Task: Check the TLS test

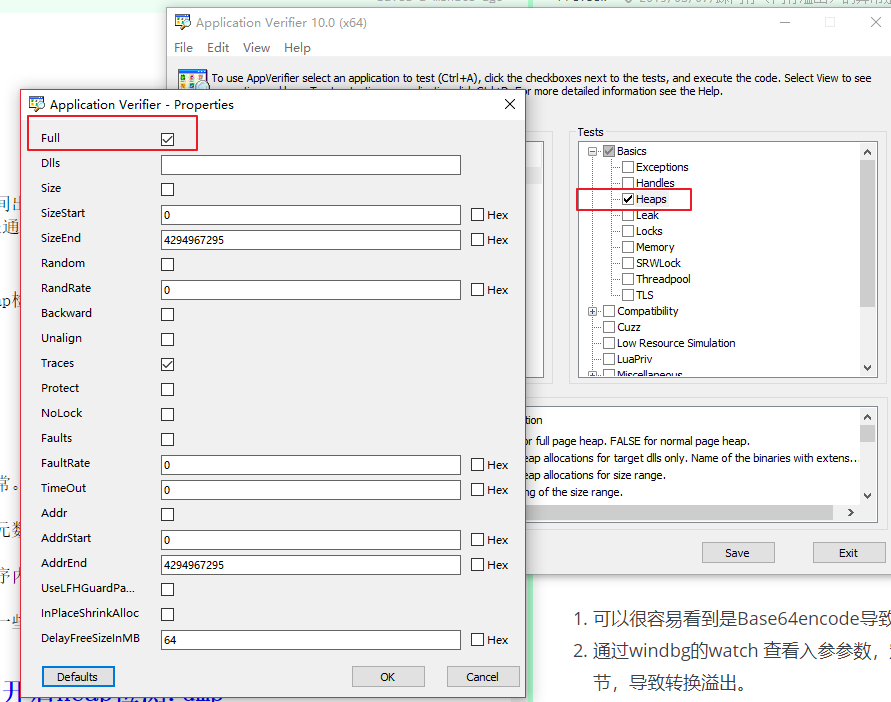Action: click(628, 295)
